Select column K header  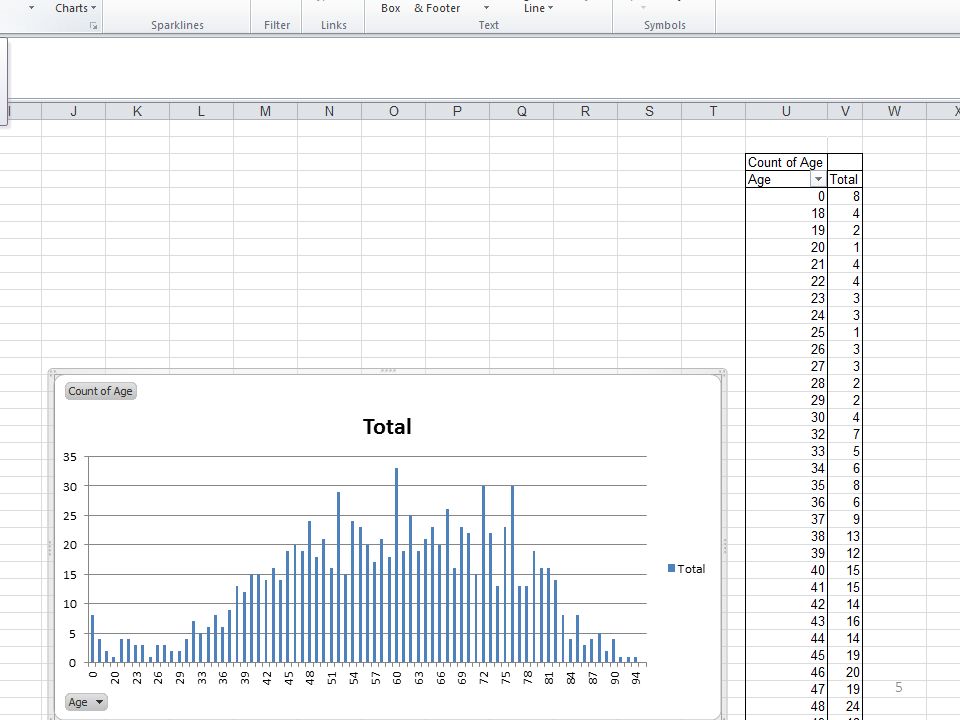138,111
